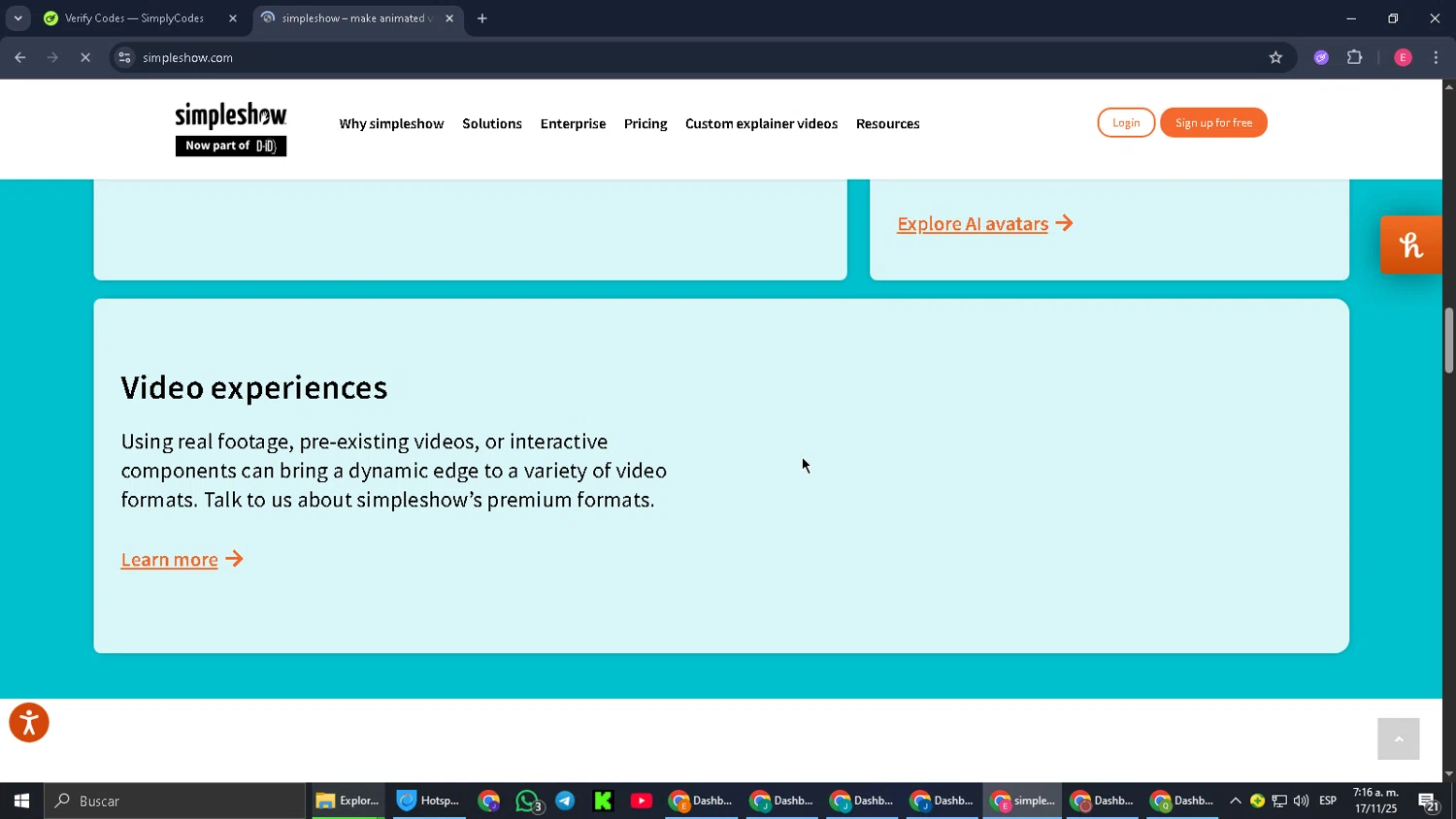1456x819 pixels.
Task: Click the Login button
Action: click(1126, 122)
